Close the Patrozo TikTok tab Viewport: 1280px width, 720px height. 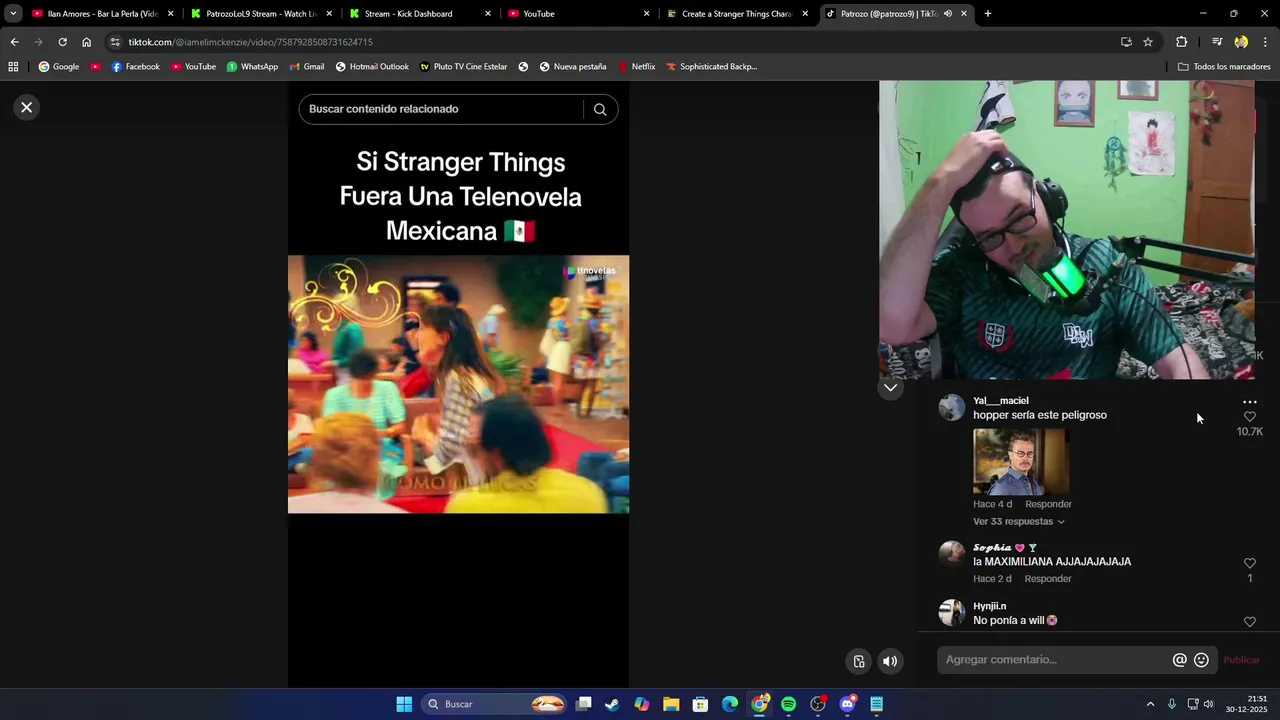point(964,14)
